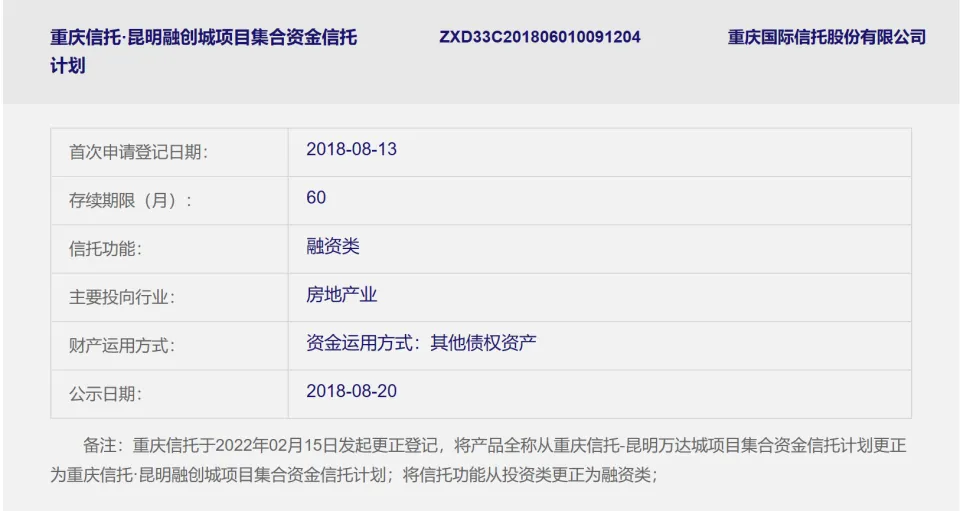Click the 公示日期 label
960x511 pixels.
pyautogui.click(x=105, y=394)
